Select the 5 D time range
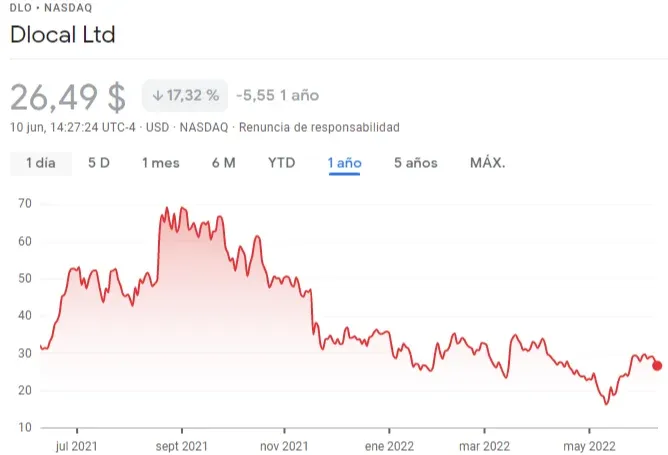 [99, 163]
